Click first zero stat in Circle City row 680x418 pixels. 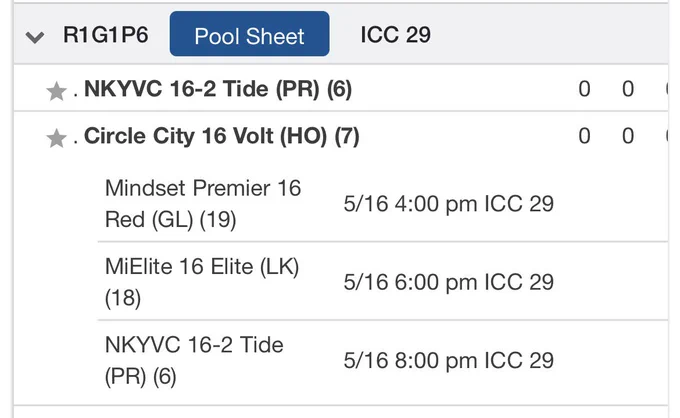coord(584,136)
